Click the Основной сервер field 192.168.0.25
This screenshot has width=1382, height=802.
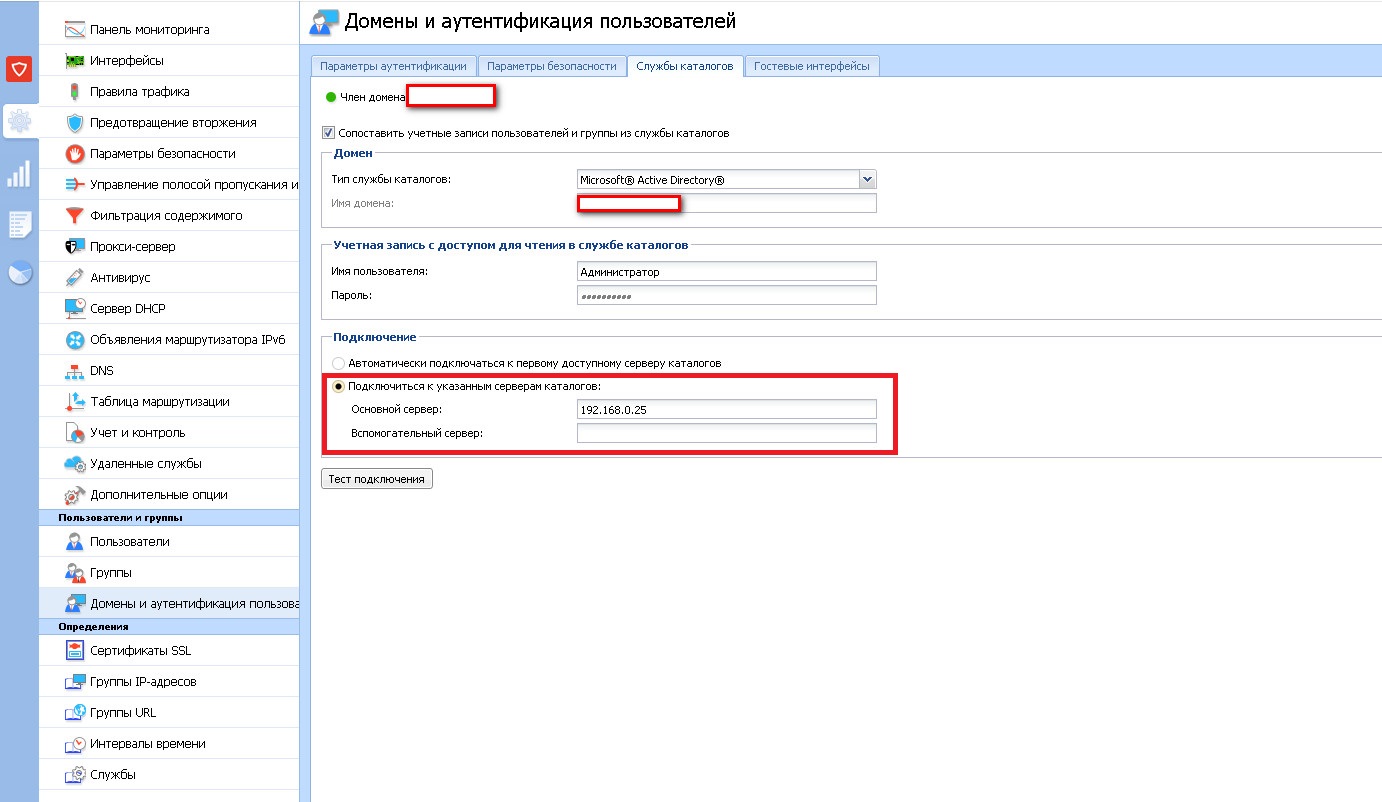(727, 409)
